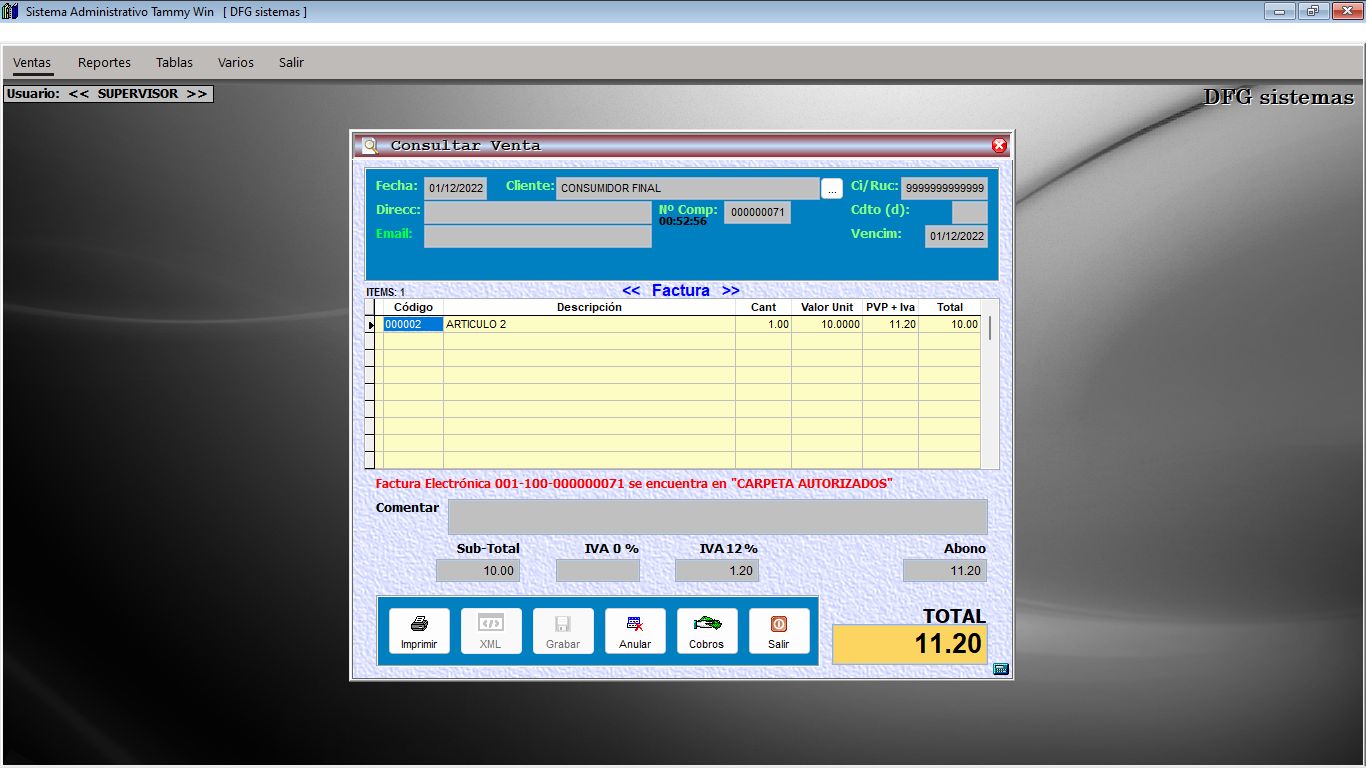Click the Imprimir printer button
Viewport: 1366px width, 768px height.
[x=419, y=631]
